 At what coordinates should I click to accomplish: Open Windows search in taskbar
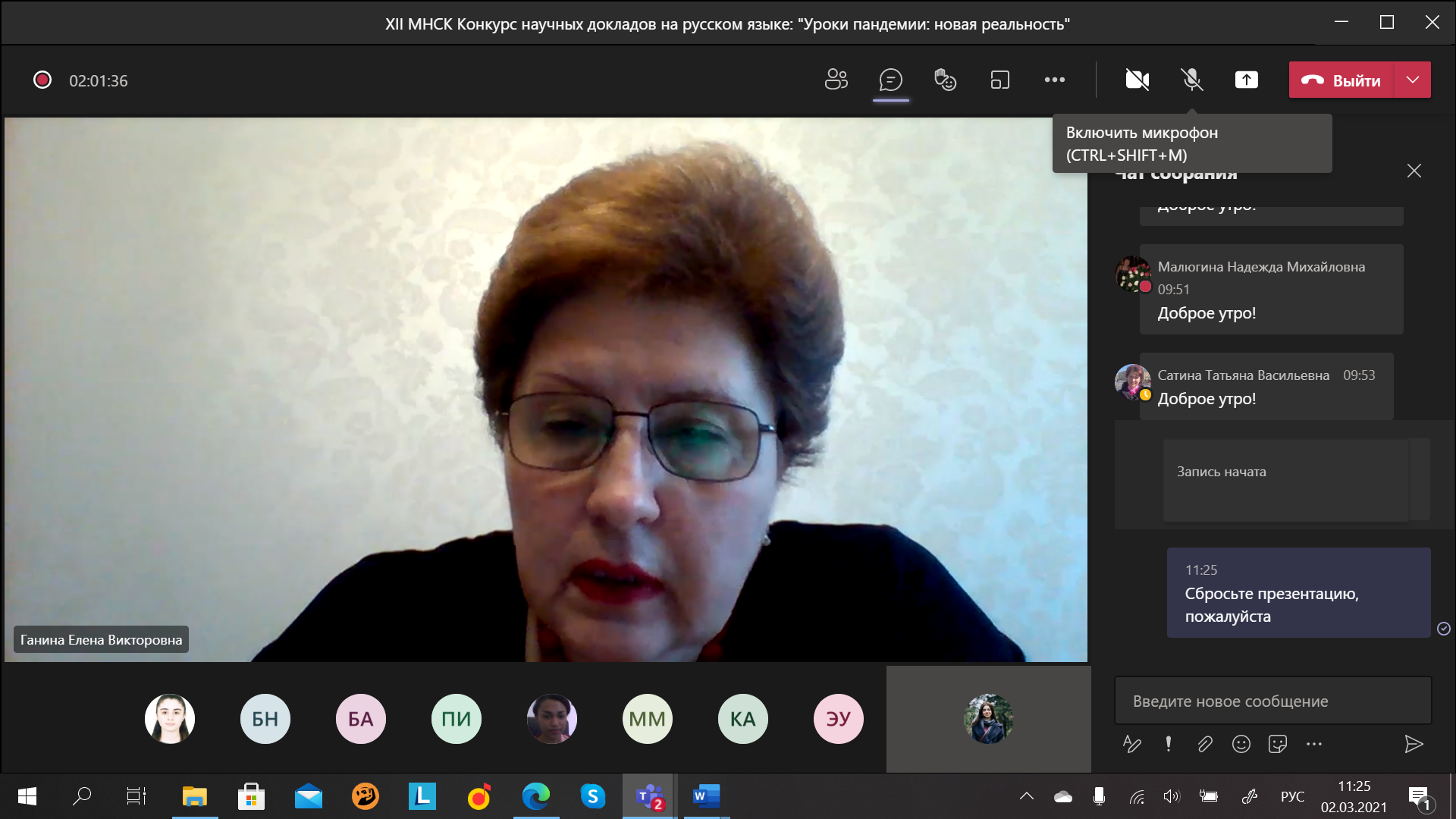pyautogui.click(x=82, y=796)
